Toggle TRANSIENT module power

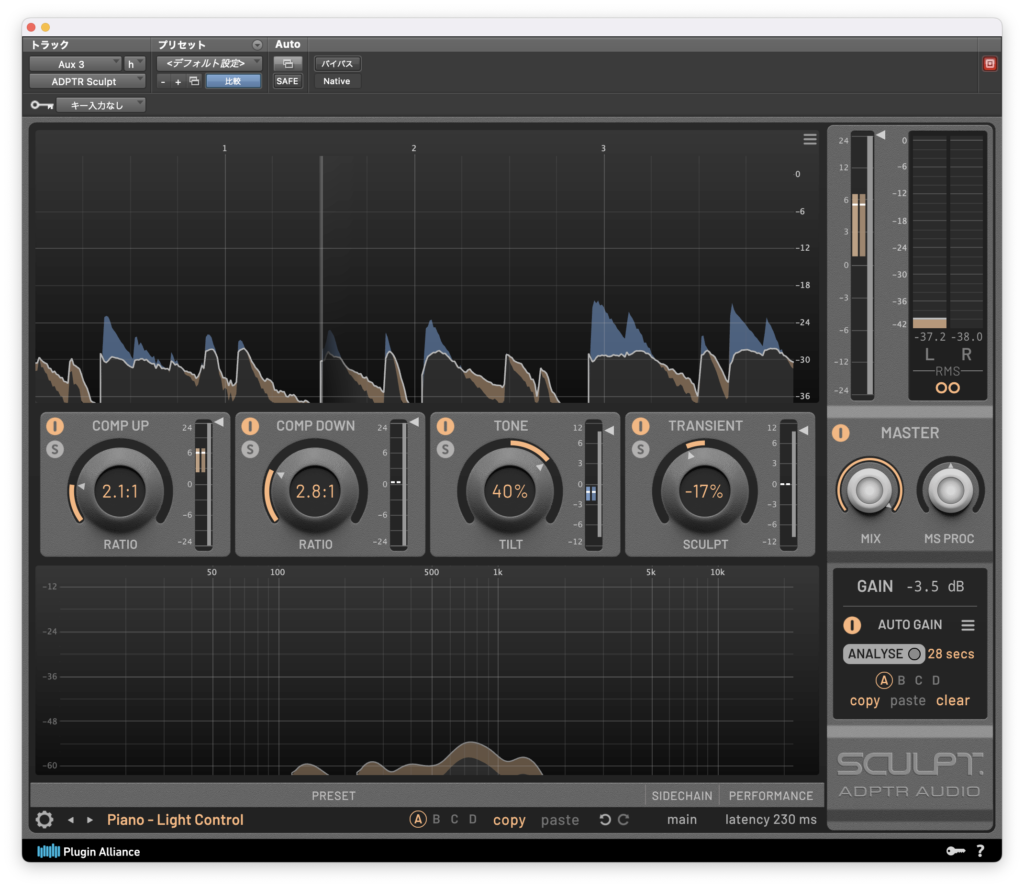641,426
